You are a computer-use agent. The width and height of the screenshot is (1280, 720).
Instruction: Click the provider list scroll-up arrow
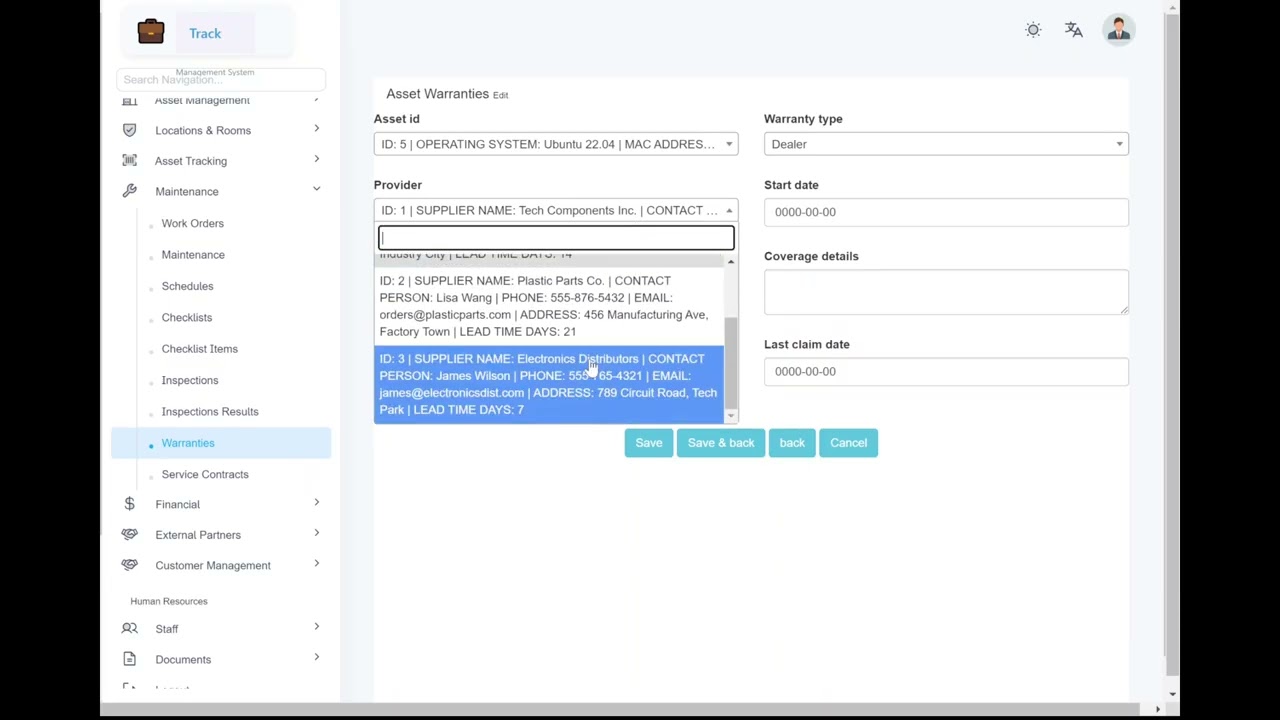(731, 262)
